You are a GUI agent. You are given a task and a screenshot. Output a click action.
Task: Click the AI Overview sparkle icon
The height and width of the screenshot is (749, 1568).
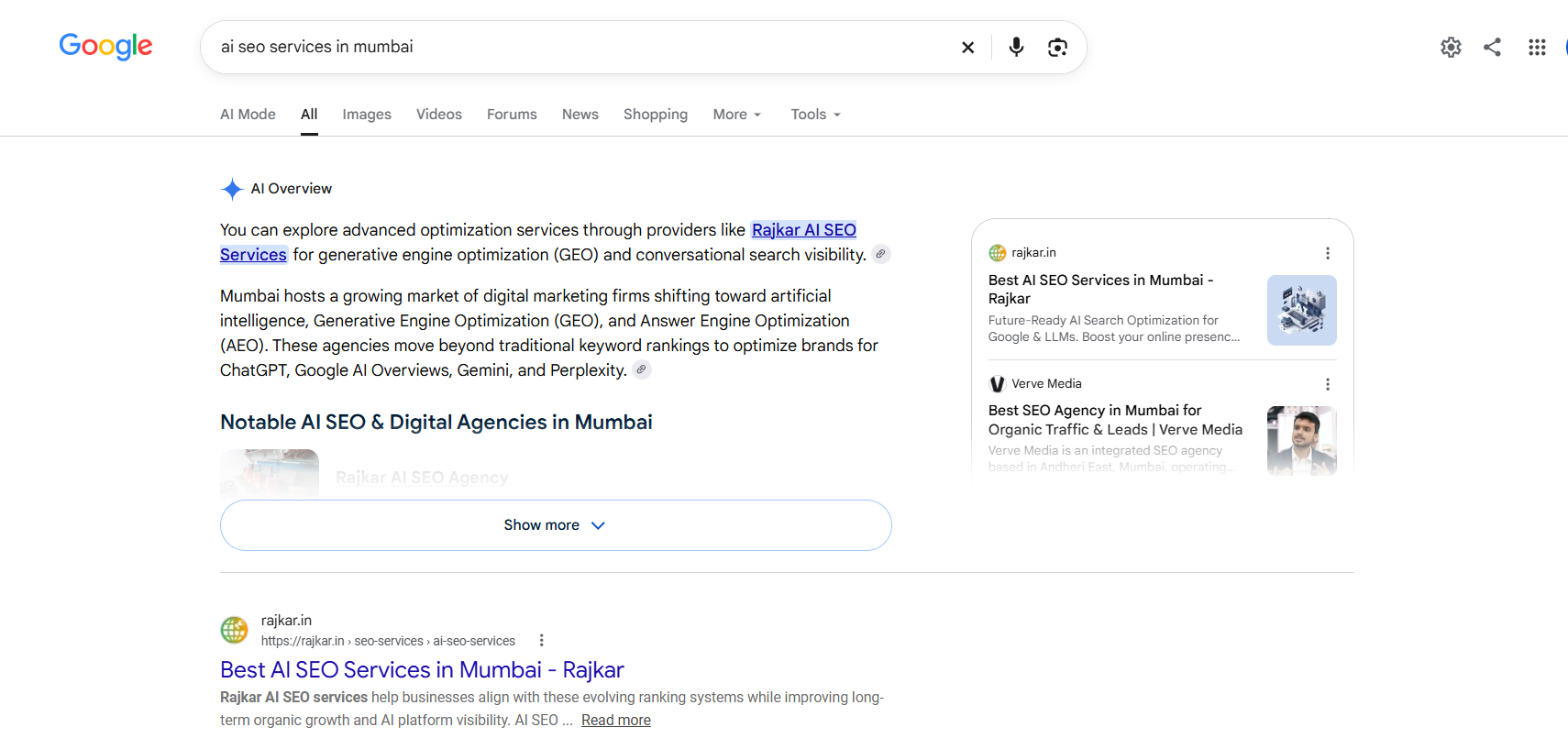[x=232, y=189]
